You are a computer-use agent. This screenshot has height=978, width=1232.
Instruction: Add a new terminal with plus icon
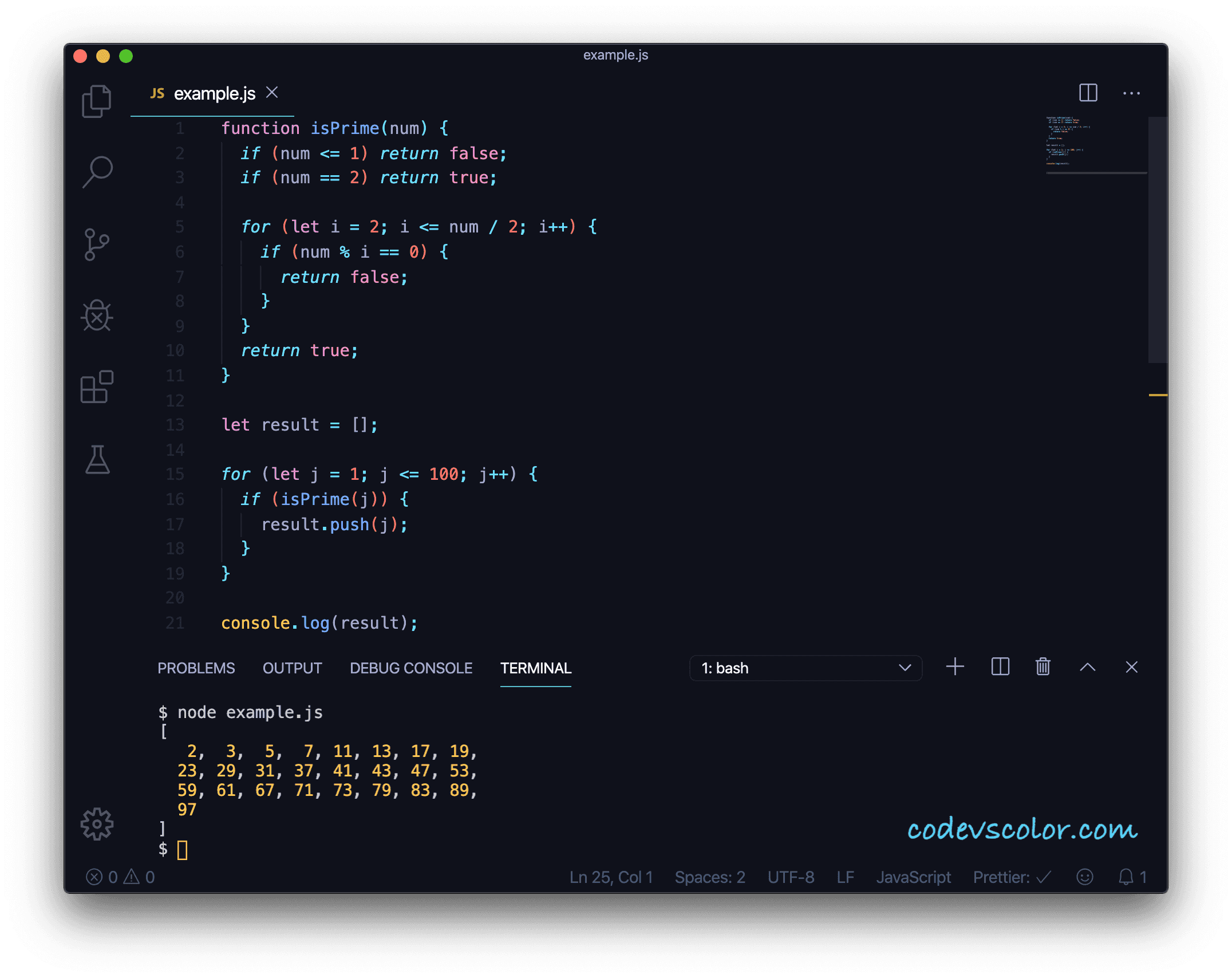coord(955,667)
